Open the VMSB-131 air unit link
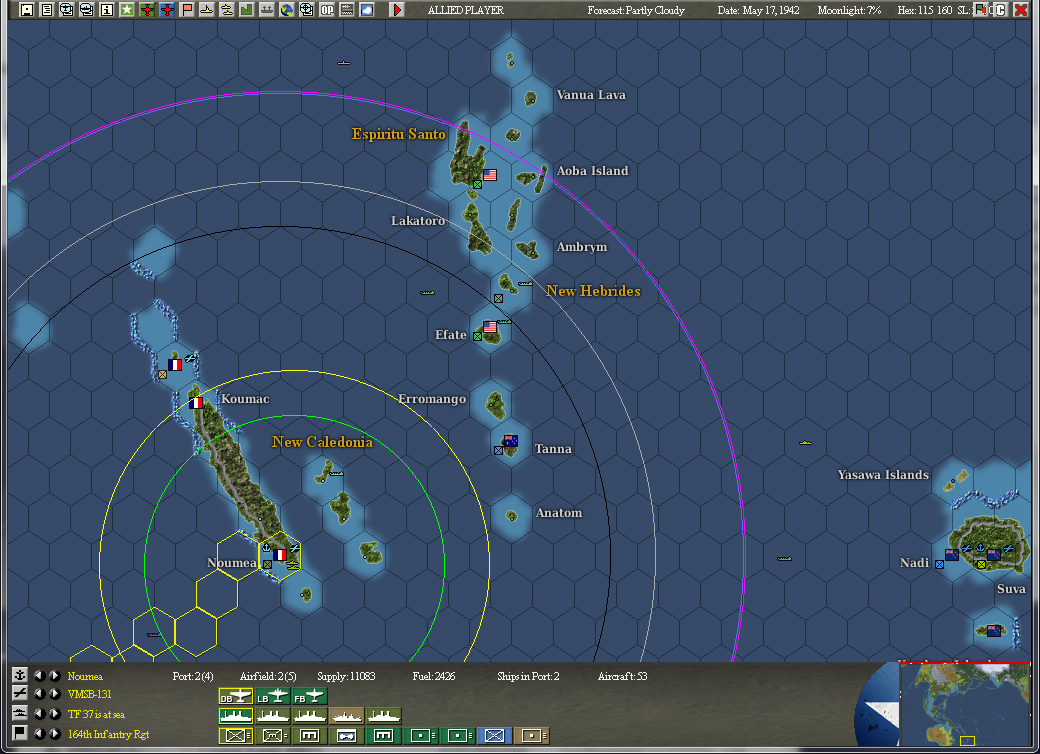The width and height of the screenshot is (1040, 754). coord(90,694)
